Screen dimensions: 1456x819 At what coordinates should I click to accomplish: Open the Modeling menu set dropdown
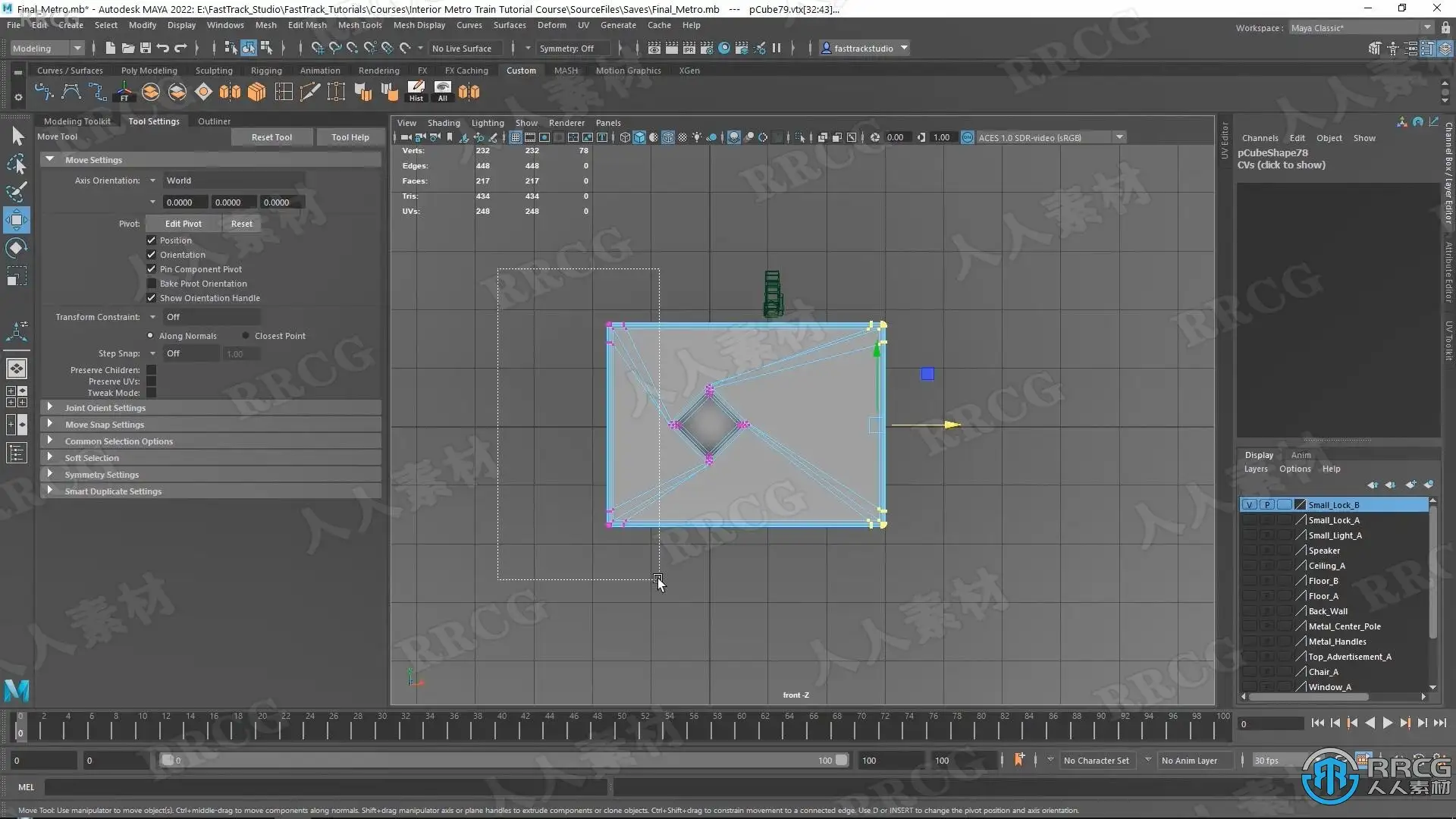(x=47, y=48)
